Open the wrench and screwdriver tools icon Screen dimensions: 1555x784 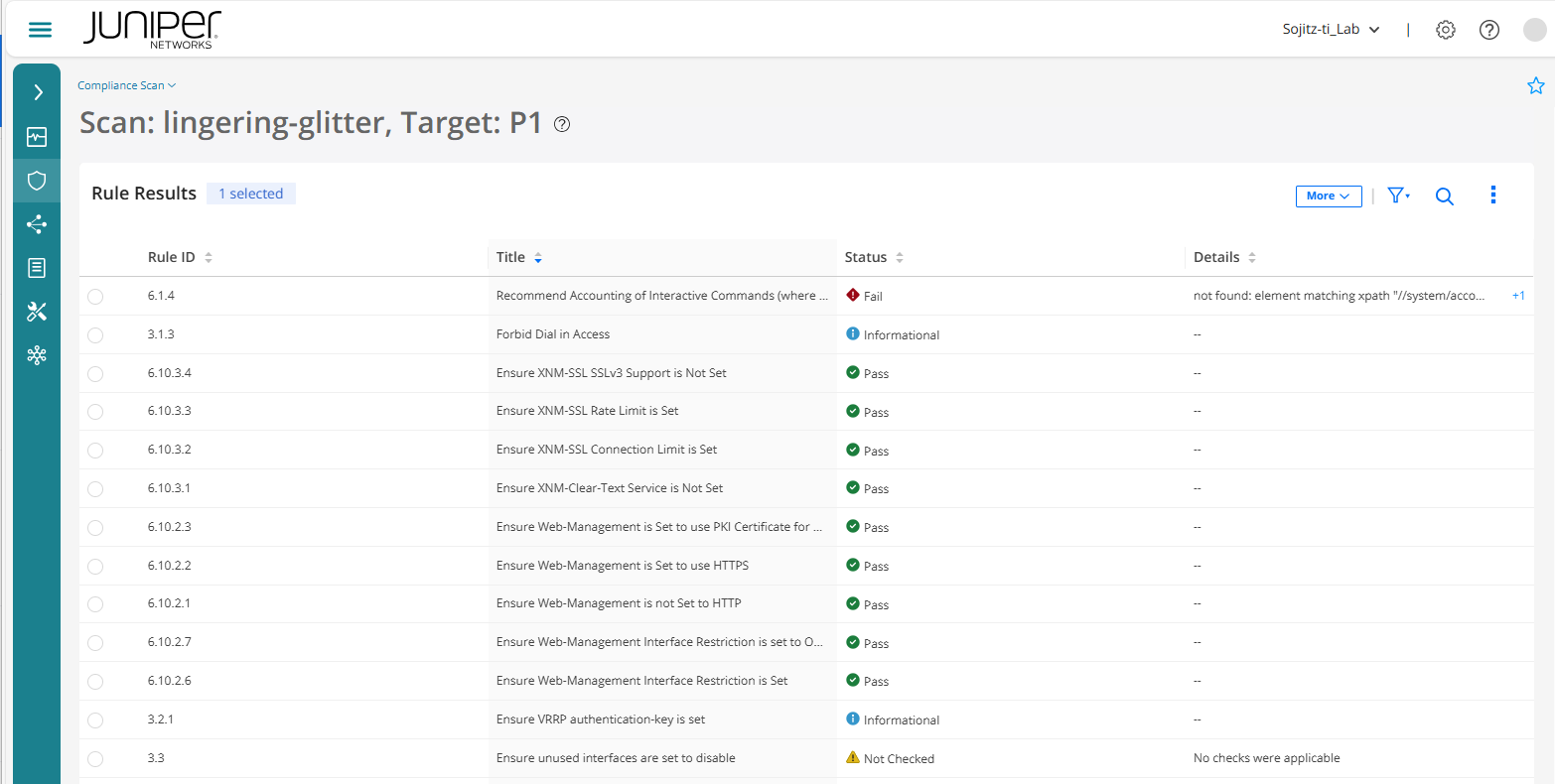[37, 312]
